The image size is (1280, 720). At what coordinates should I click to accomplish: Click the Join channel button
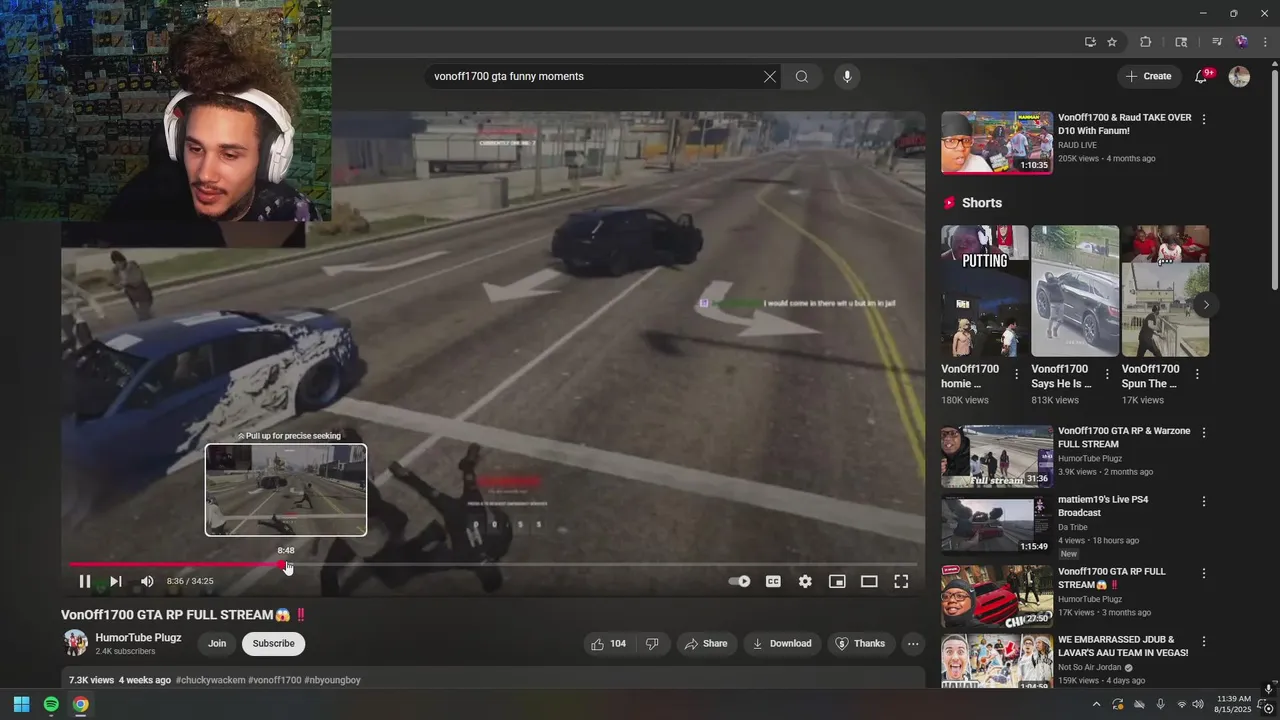[x=217, y=644]
